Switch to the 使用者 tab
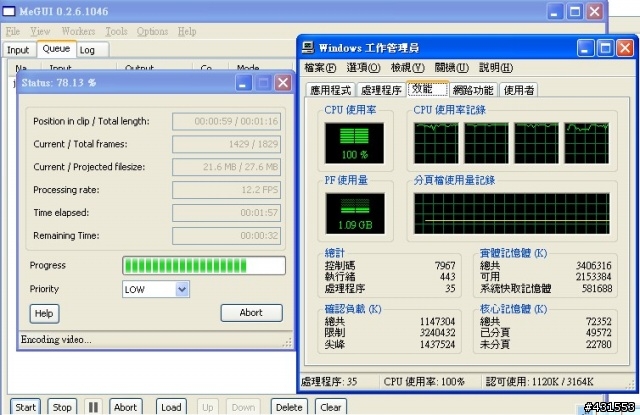This screenshot has width=640, height=415. (518, 90)
